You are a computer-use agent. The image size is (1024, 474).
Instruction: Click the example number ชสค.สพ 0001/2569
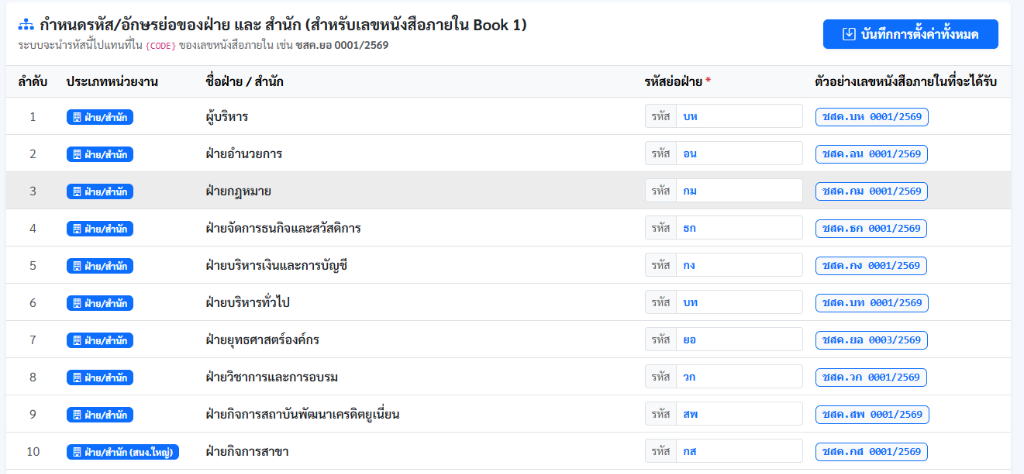tap(872, 415)
